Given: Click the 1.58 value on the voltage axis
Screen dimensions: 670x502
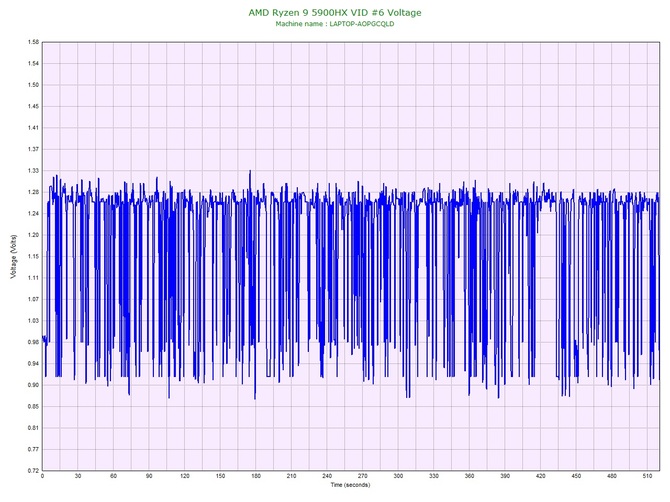Looking at the screenshot, I should click(x=33, y=42).
